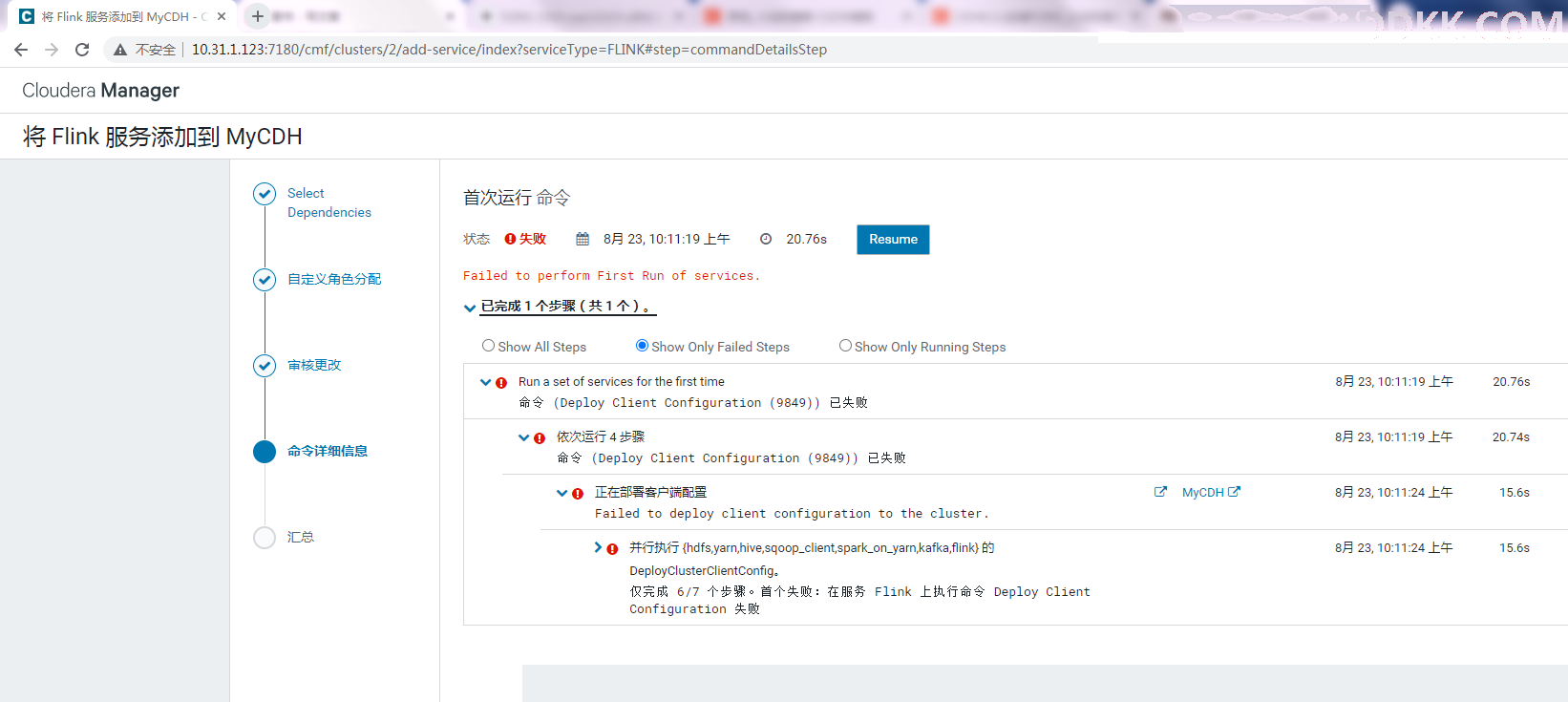Click the browser forward arrow
1568x702 pixels.
pos(52,50)
